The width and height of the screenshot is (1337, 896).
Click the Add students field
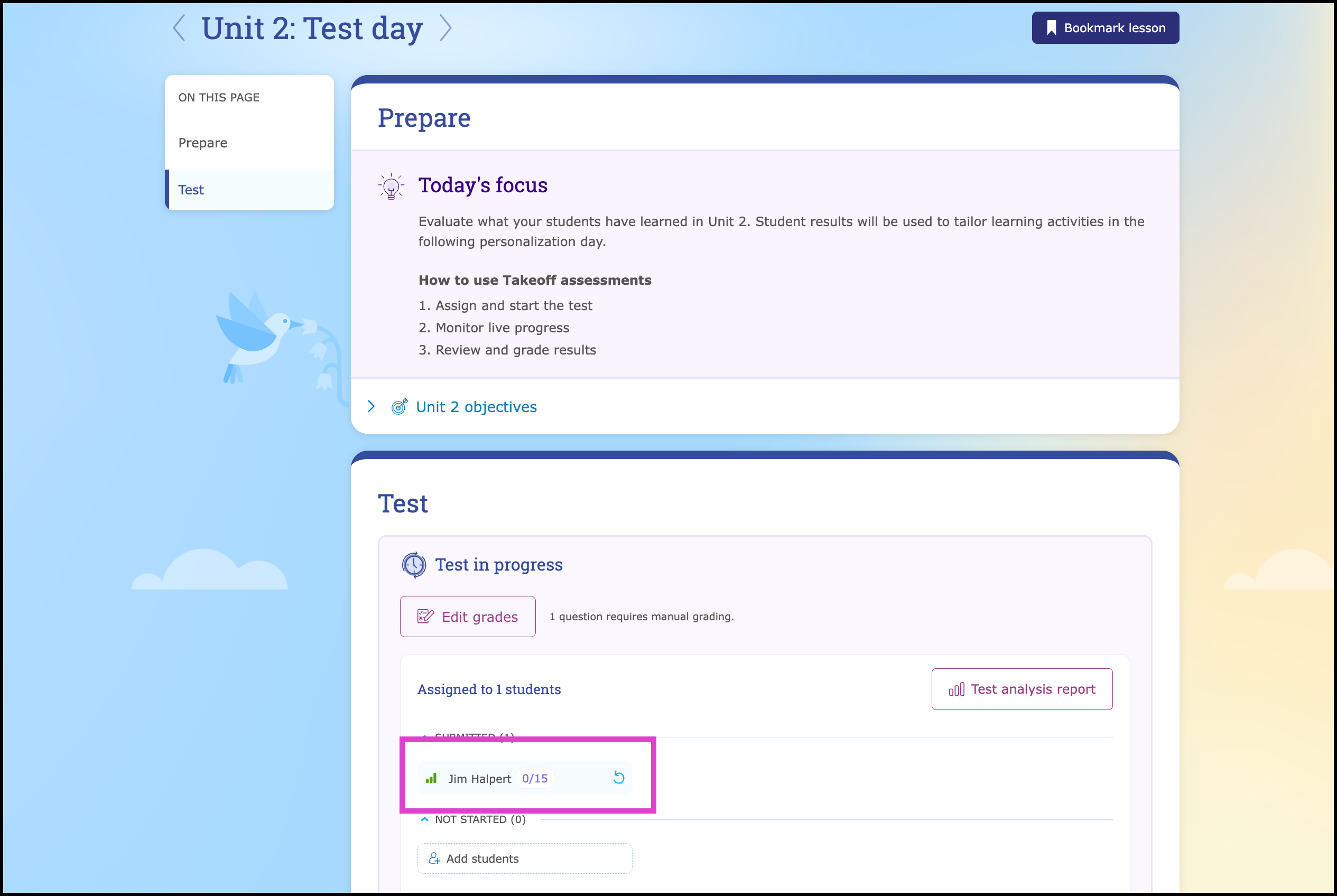[525, 858]
